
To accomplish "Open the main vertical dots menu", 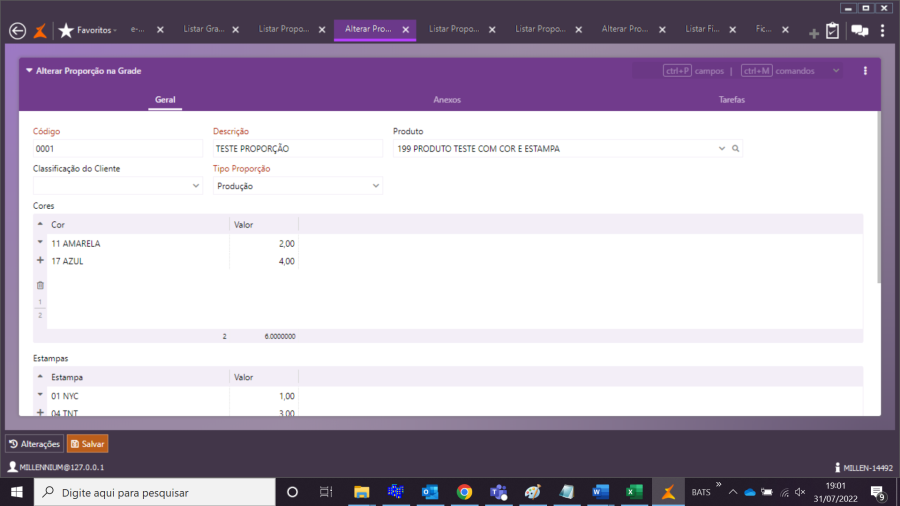I will [883, 30].
